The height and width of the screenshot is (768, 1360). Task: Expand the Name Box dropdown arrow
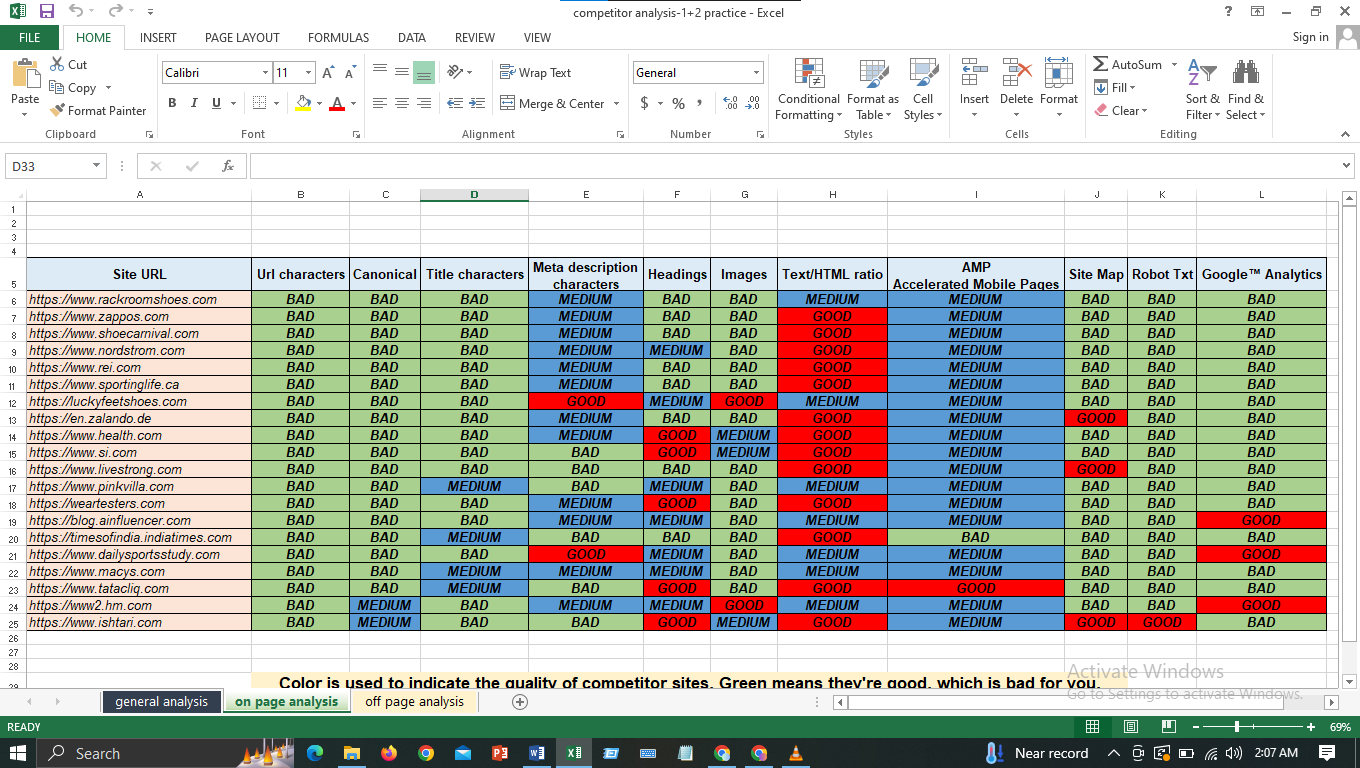pyautogui.click(x=96, y=166)
